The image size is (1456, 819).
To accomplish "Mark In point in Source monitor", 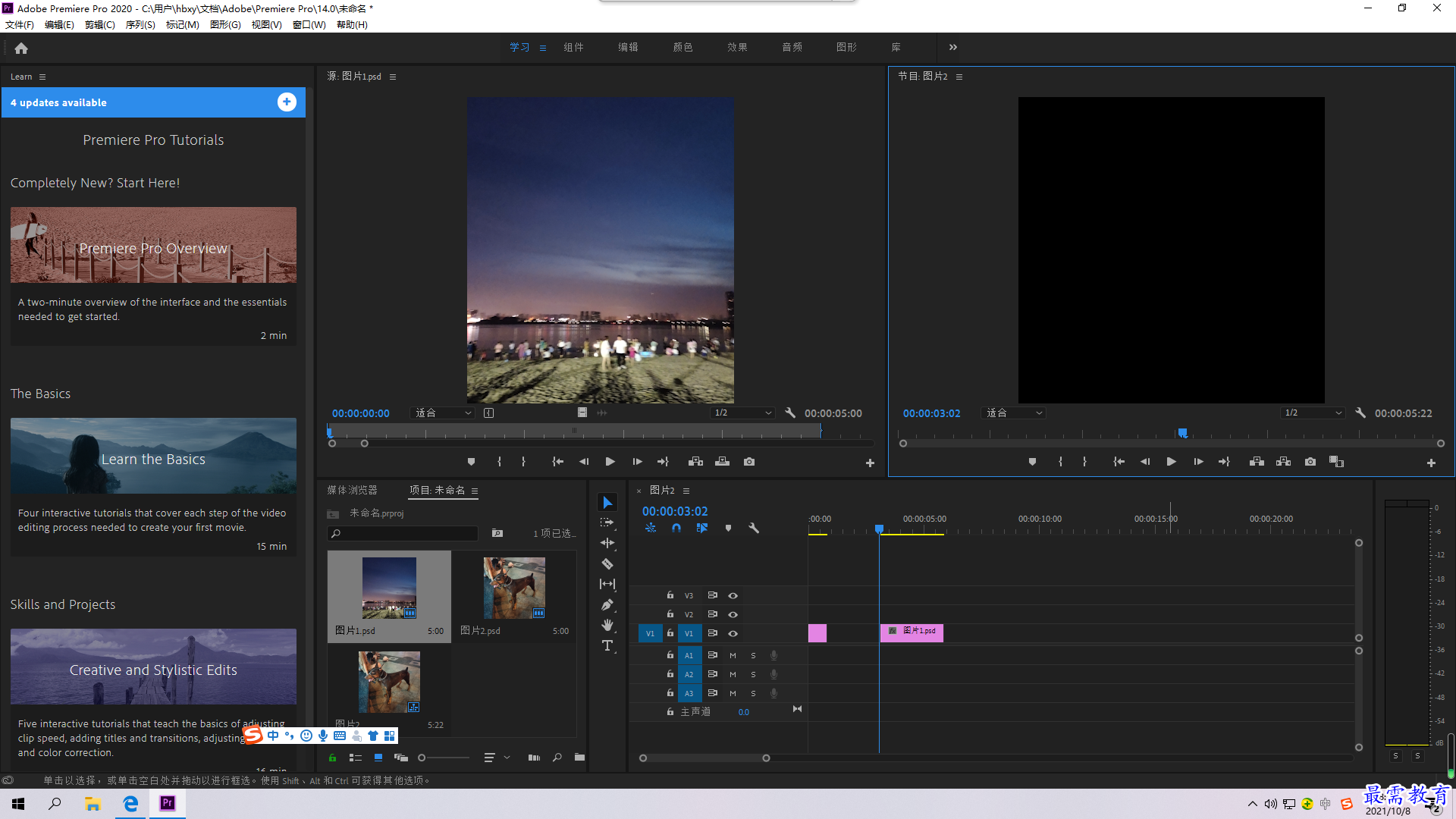I will 499,462.
